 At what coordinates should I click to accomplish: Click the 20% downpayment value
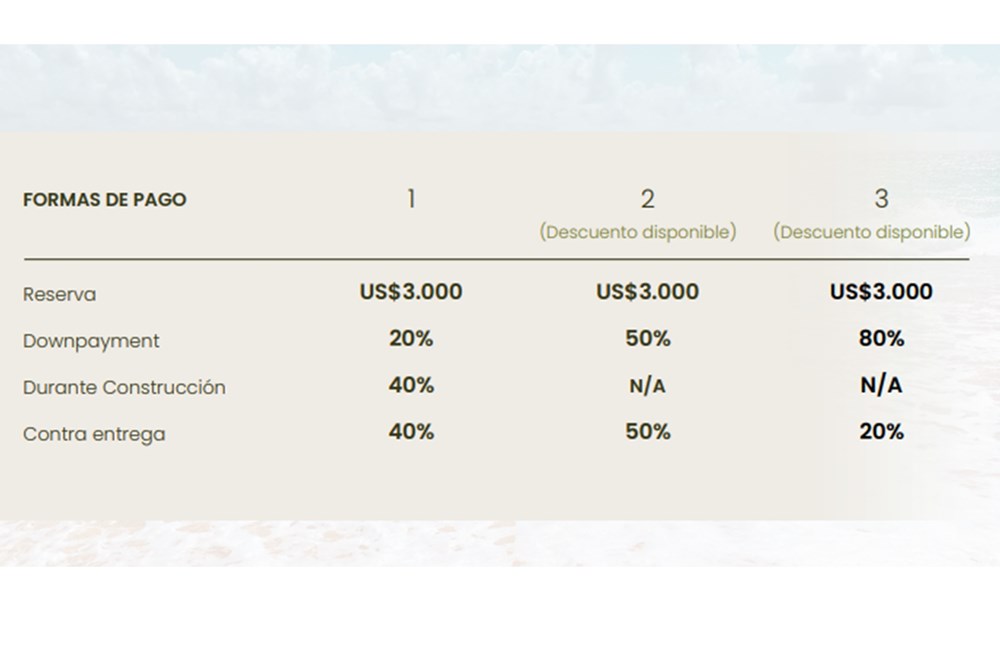click(x=411, y=338)
